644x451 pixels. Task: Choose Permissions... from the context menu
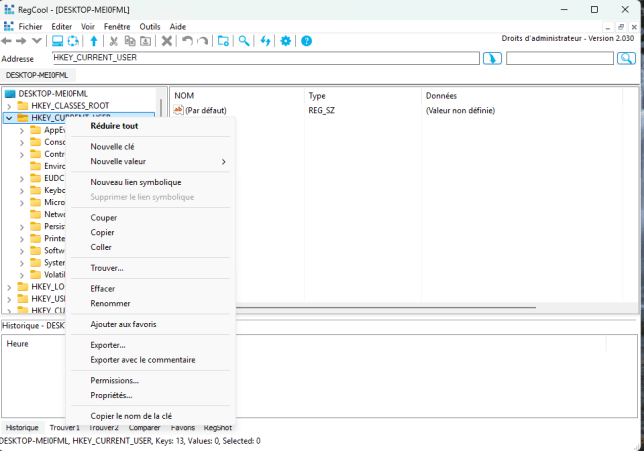pos(114,380)
